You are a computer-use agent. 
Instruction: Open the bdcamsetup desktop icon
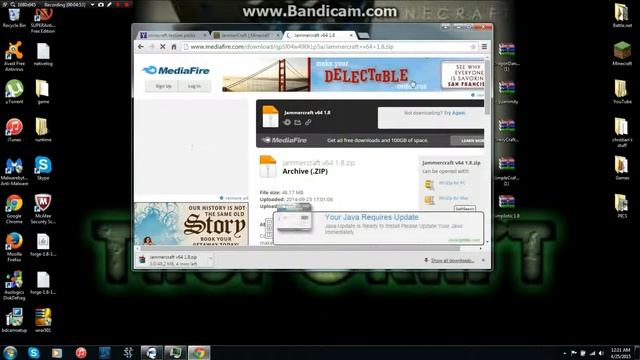pyautogui.click(x=14, y=320)
